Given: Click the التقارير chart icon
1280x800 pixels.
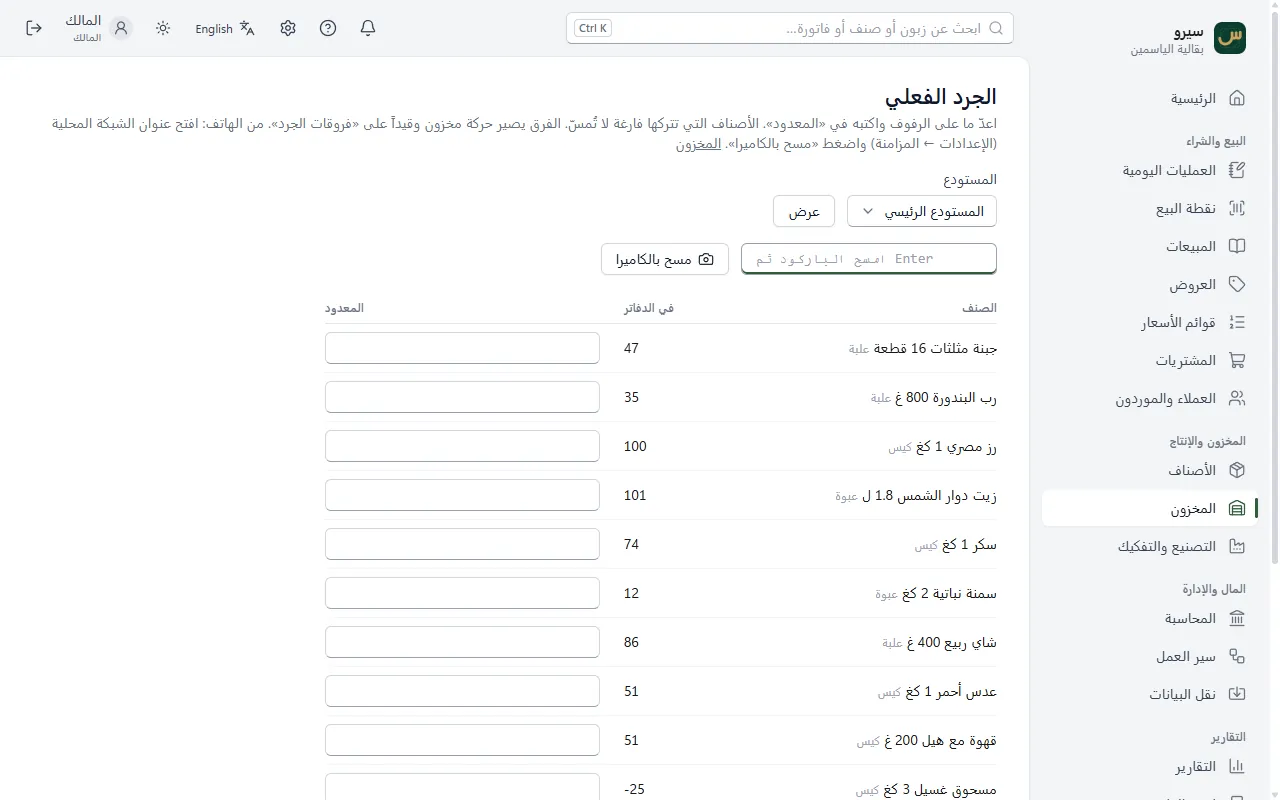Looking at the screenshot, I should click(1237, 766).
